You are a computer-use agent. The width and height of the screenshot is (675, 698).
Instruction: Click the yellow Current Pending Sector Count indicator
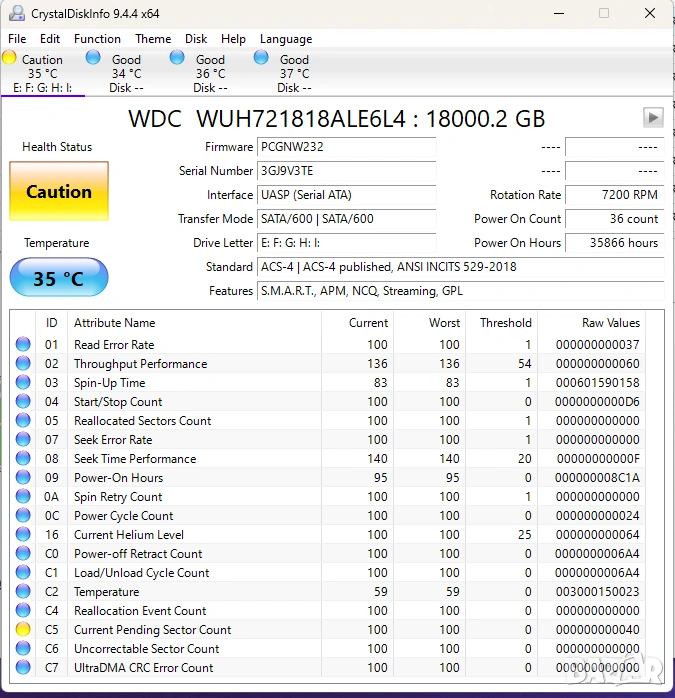click(x=23, y=630)
